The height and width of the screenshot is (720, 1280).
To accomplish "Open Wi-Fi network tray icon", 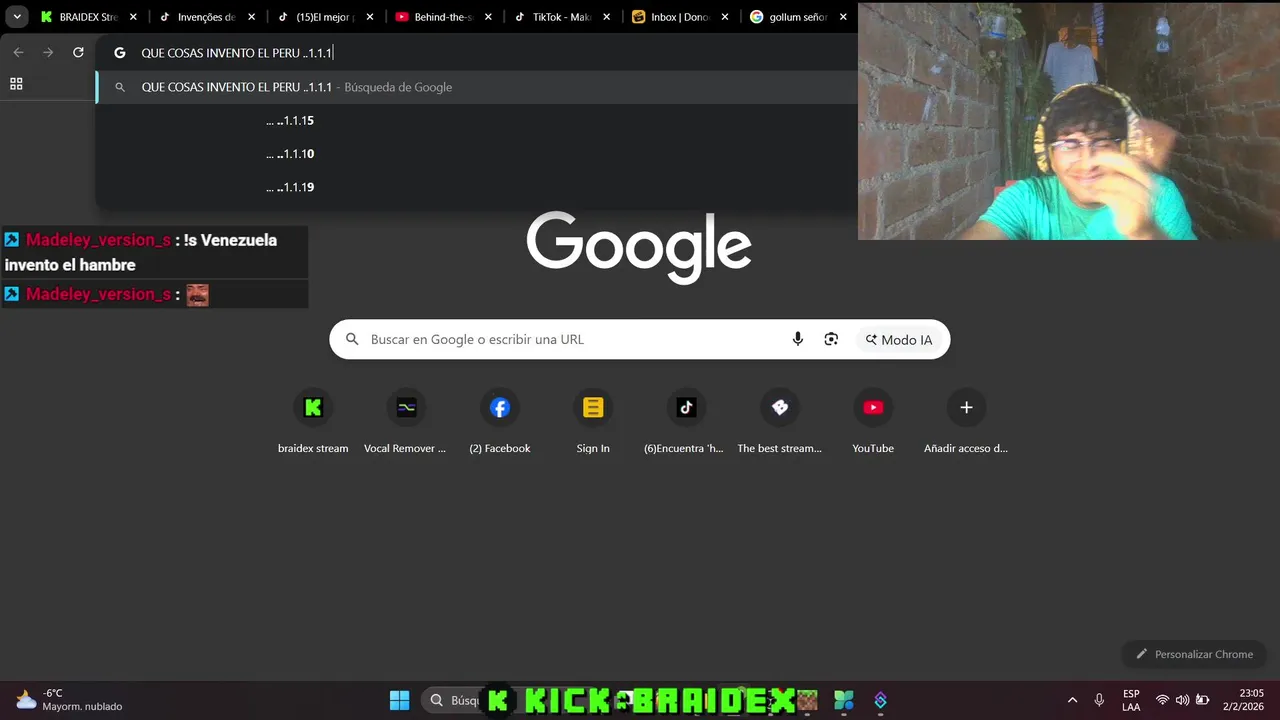I will pyautogui.click(x=1162, y=700).
